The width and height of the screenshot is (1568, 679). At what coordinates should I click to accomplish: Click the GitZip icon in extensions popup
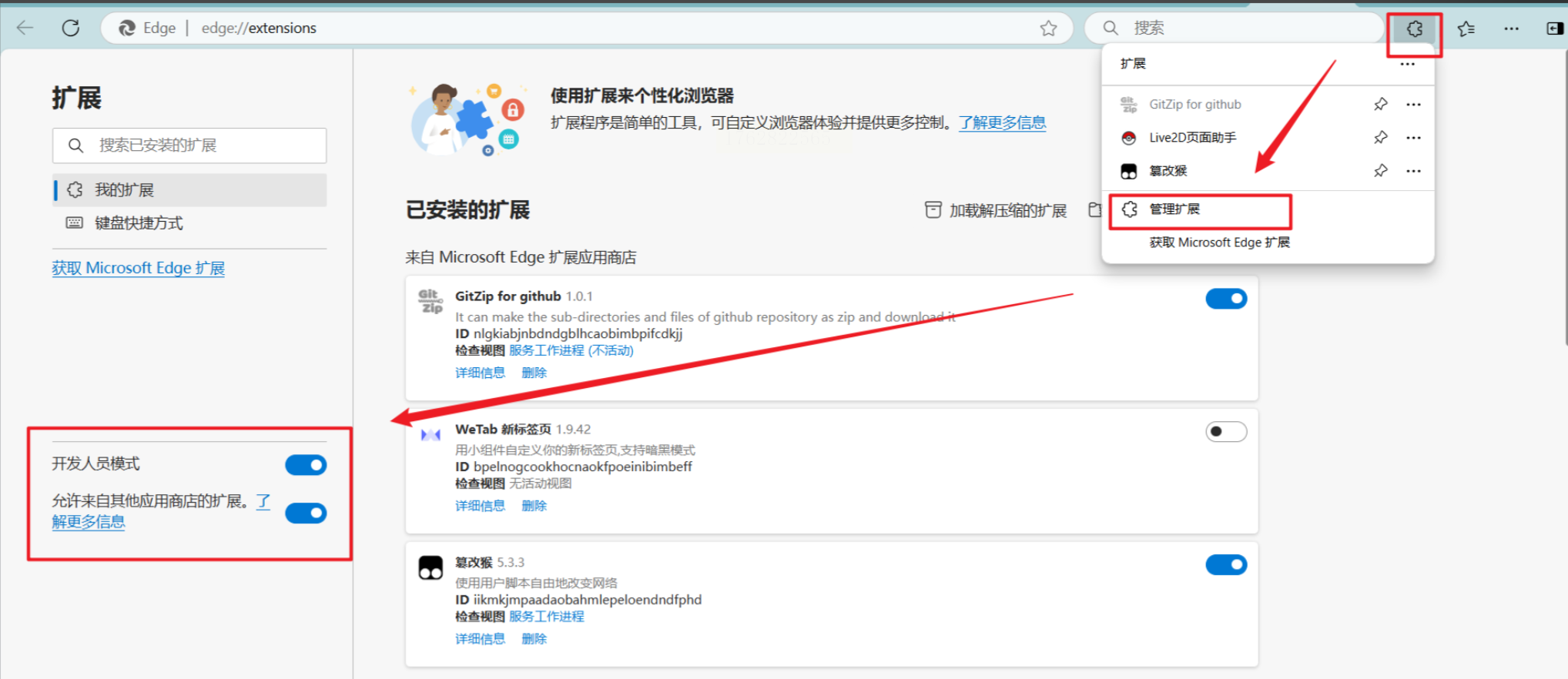1128,104
